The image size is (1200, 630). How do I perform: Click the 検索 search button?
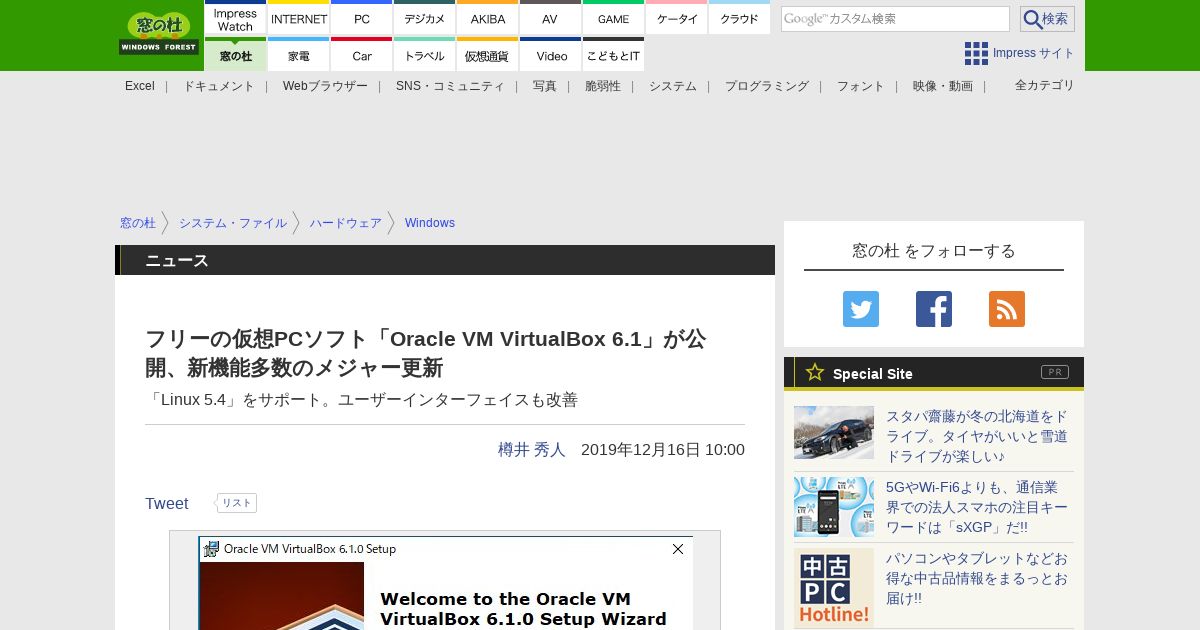(1047, 19)
